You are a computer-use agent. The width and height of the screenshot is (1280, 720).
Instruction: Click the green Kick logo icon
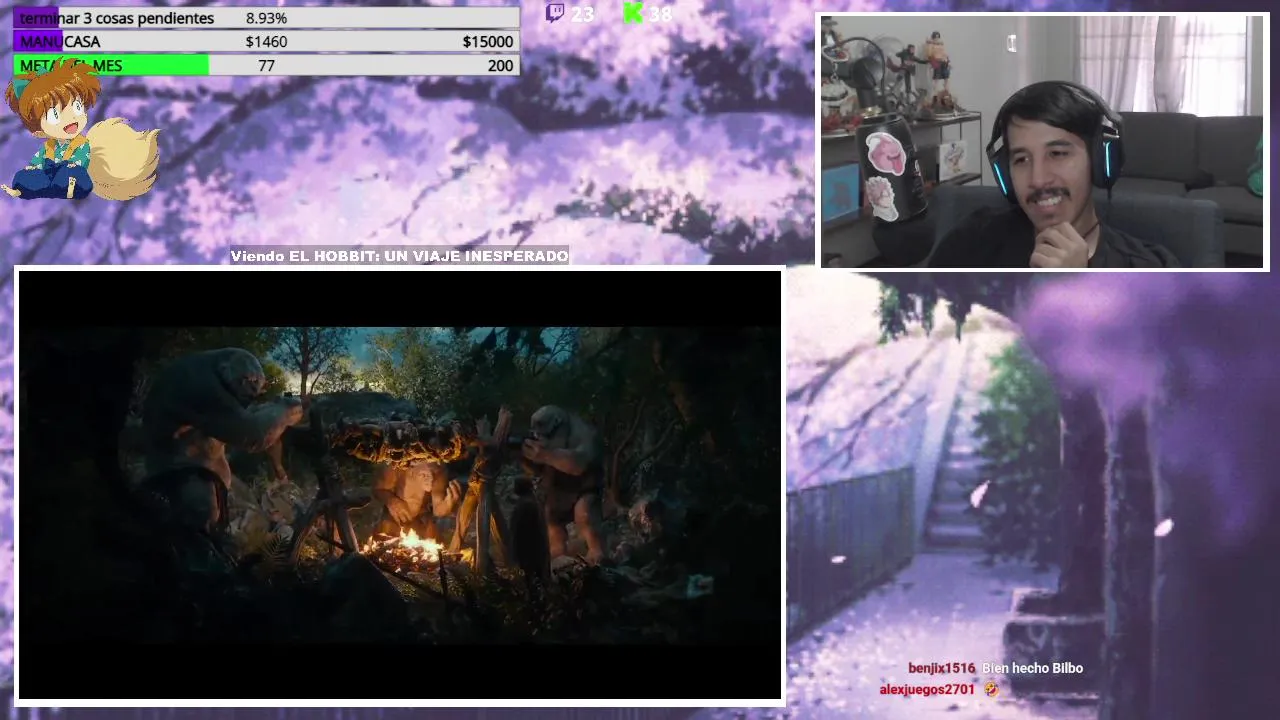[x=632, y=13]
